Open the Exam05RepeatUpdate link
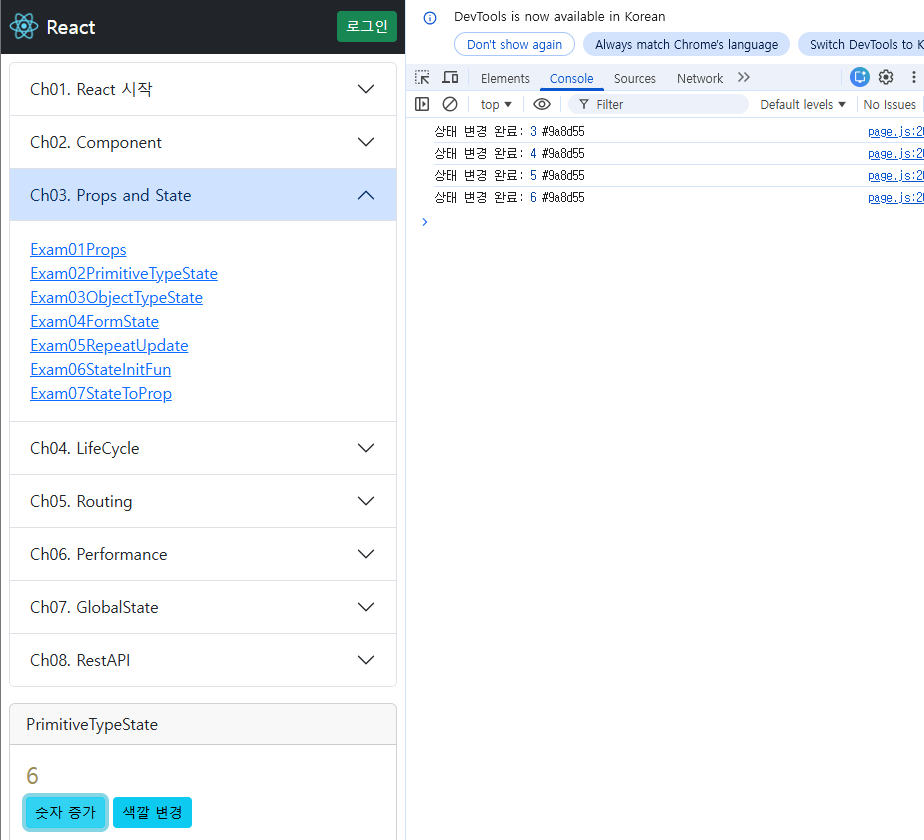924x840 pixels. [x=109, y=345]
